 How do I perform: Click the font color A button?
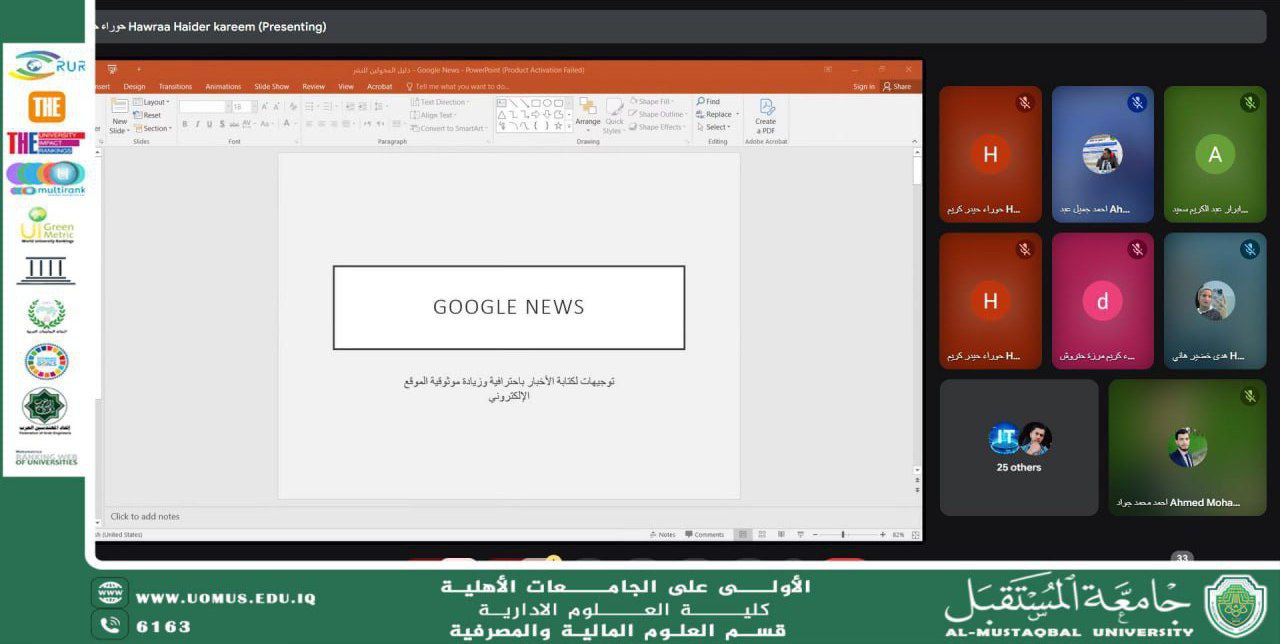287,124
